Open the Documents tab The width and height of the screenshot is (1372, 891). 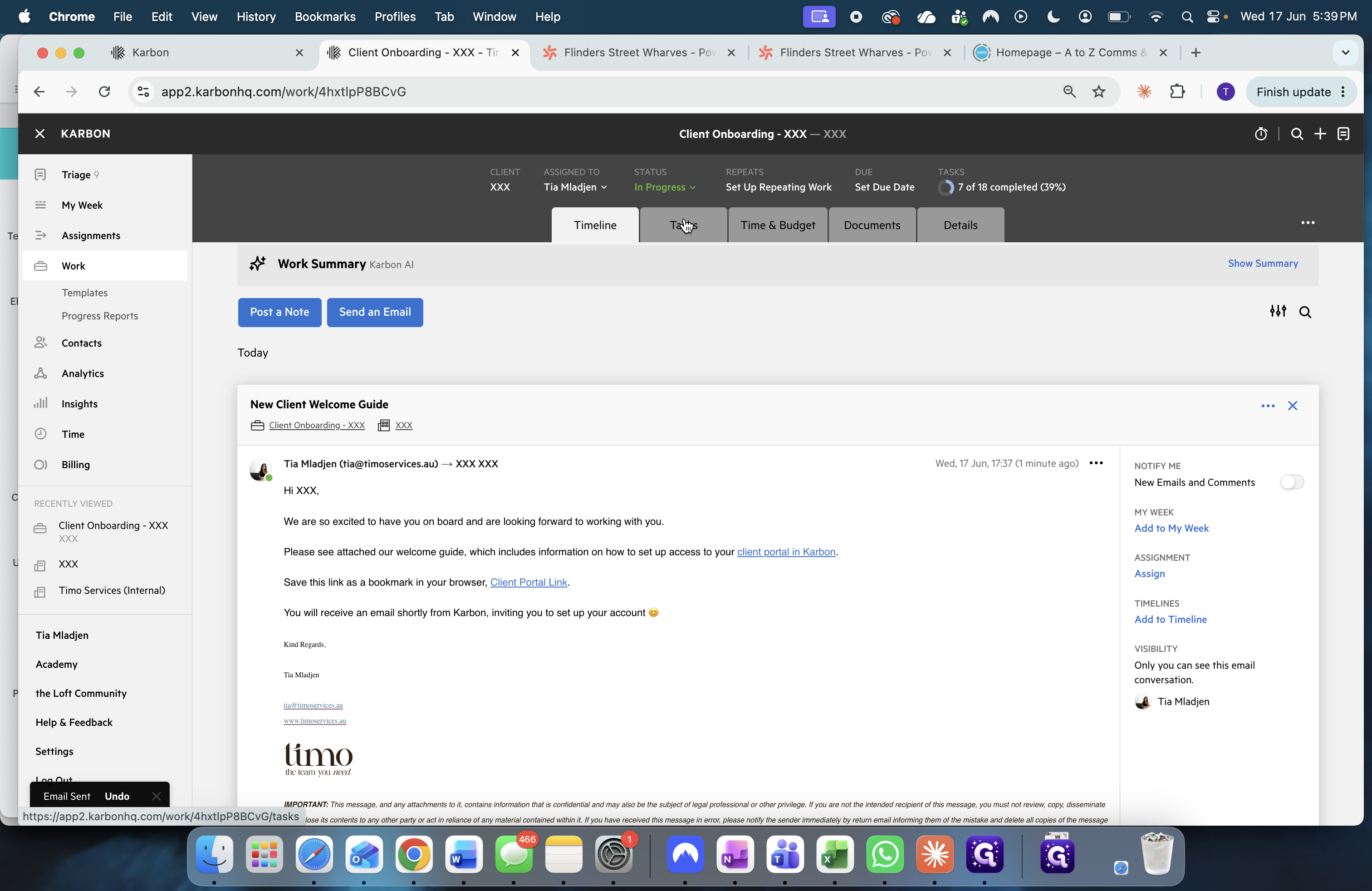click(x=872, y=225)
